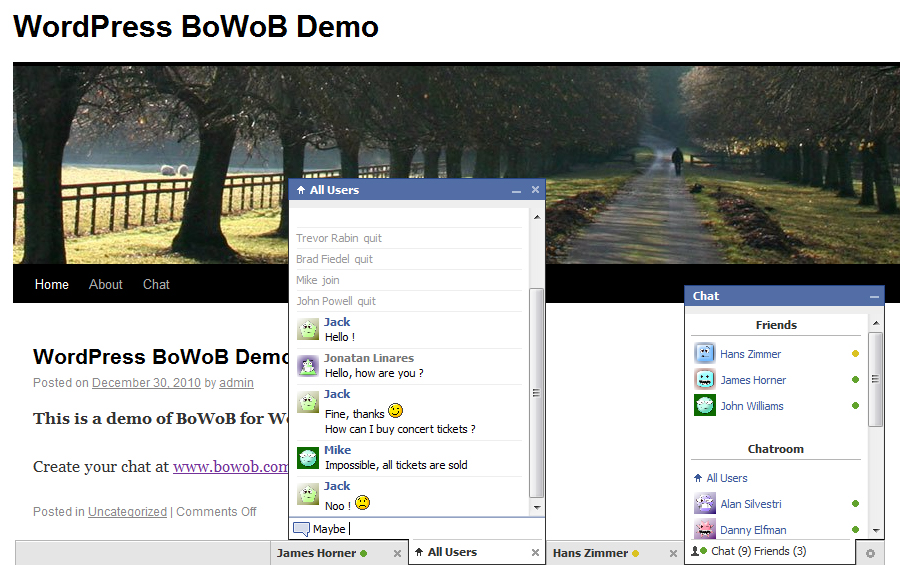Open the Uncategorized category link

click(x=127, y=512)
